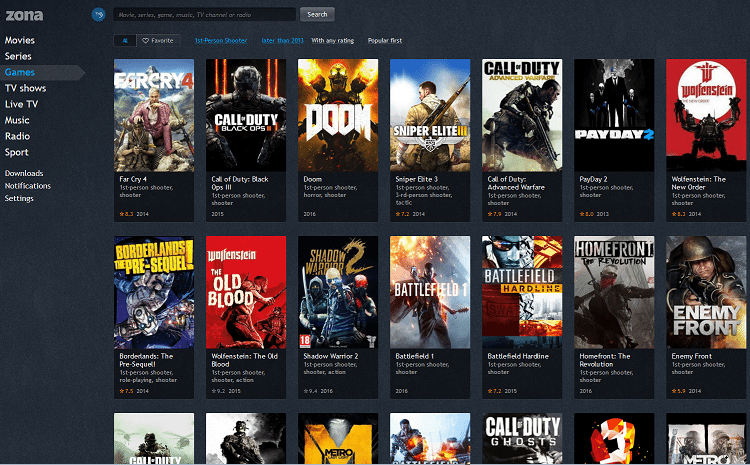Open Wolfenstein: The New Order cover
750x465 pixels.
pos(706,115)
